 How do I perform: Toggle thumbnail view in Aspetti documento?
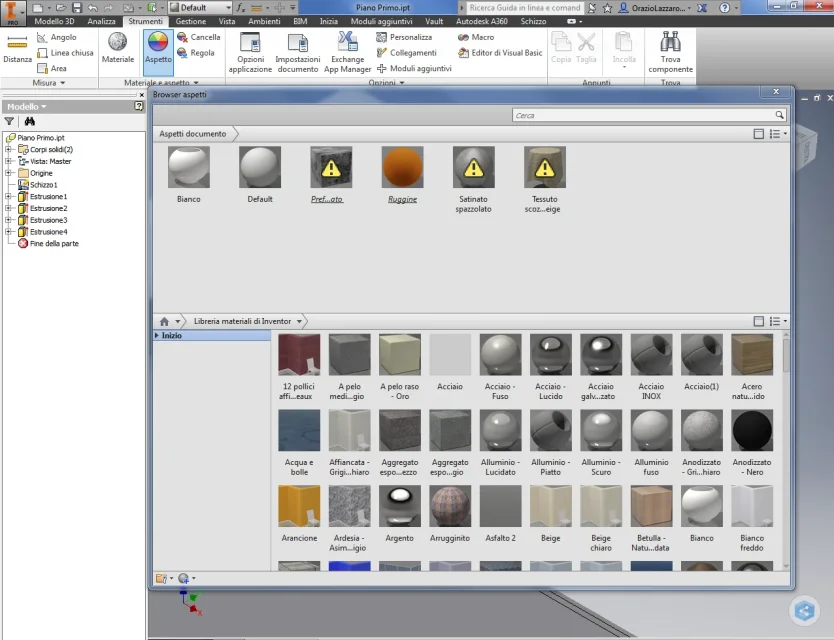pyautogui.click(x=758, y=134)
